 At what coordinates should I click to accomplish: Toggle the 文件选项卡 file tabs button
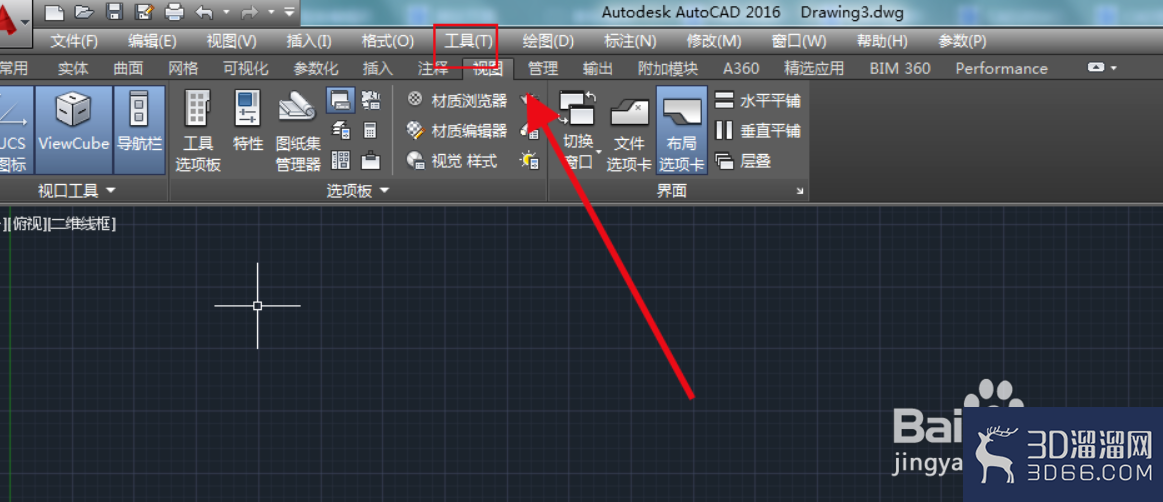[x=629, y=131]
